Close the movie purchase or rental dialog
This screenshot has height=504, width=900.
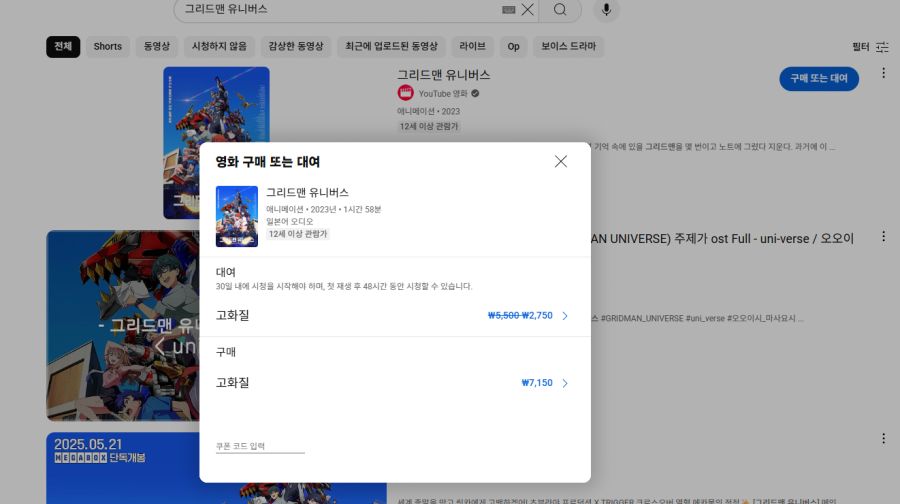click(x=561, y=161)
